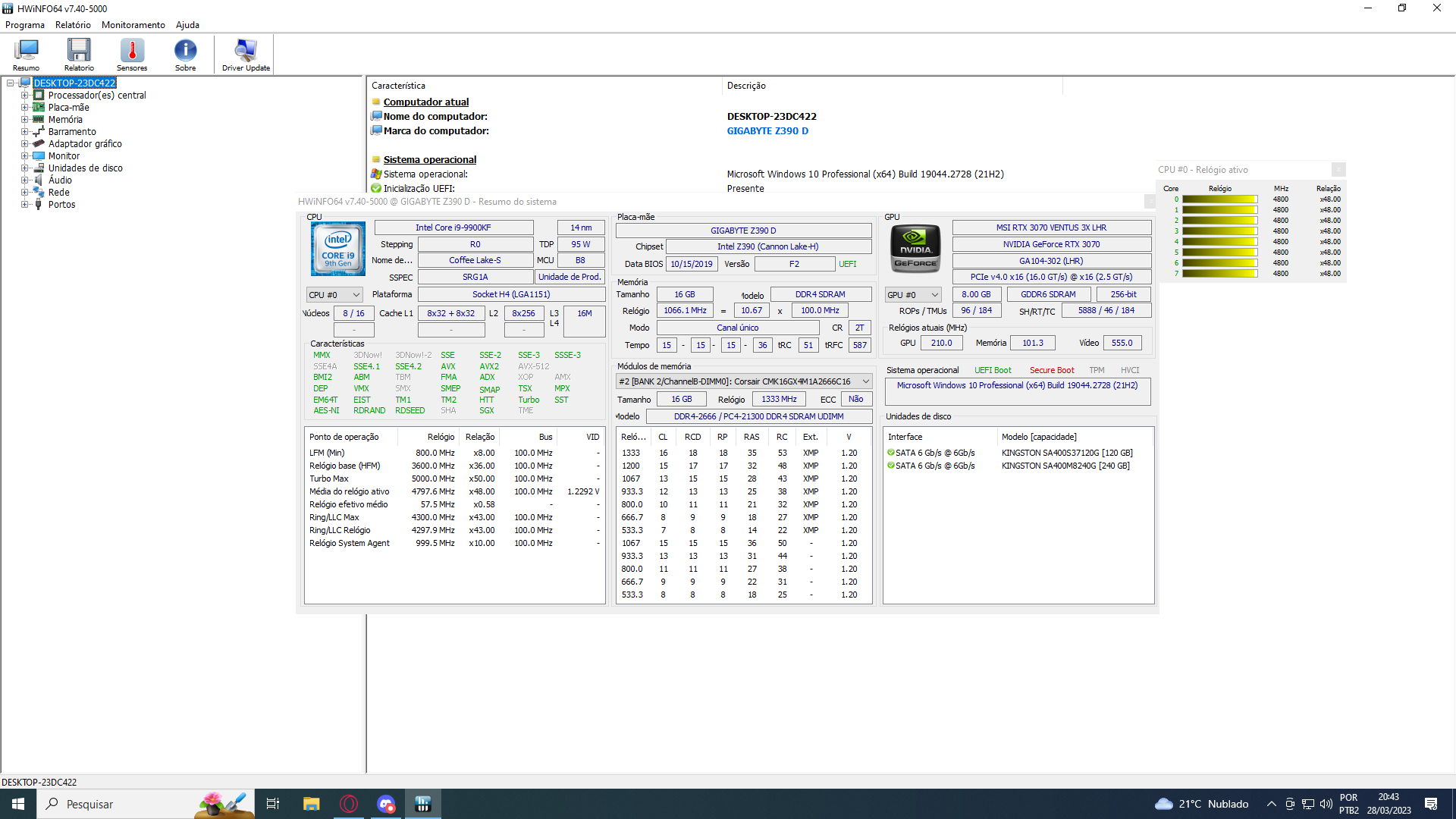This screenshot has height=819, width=1456.
Task: Open the Monitoramento menu
Action: pyautogui.click(x=133, y=25)
